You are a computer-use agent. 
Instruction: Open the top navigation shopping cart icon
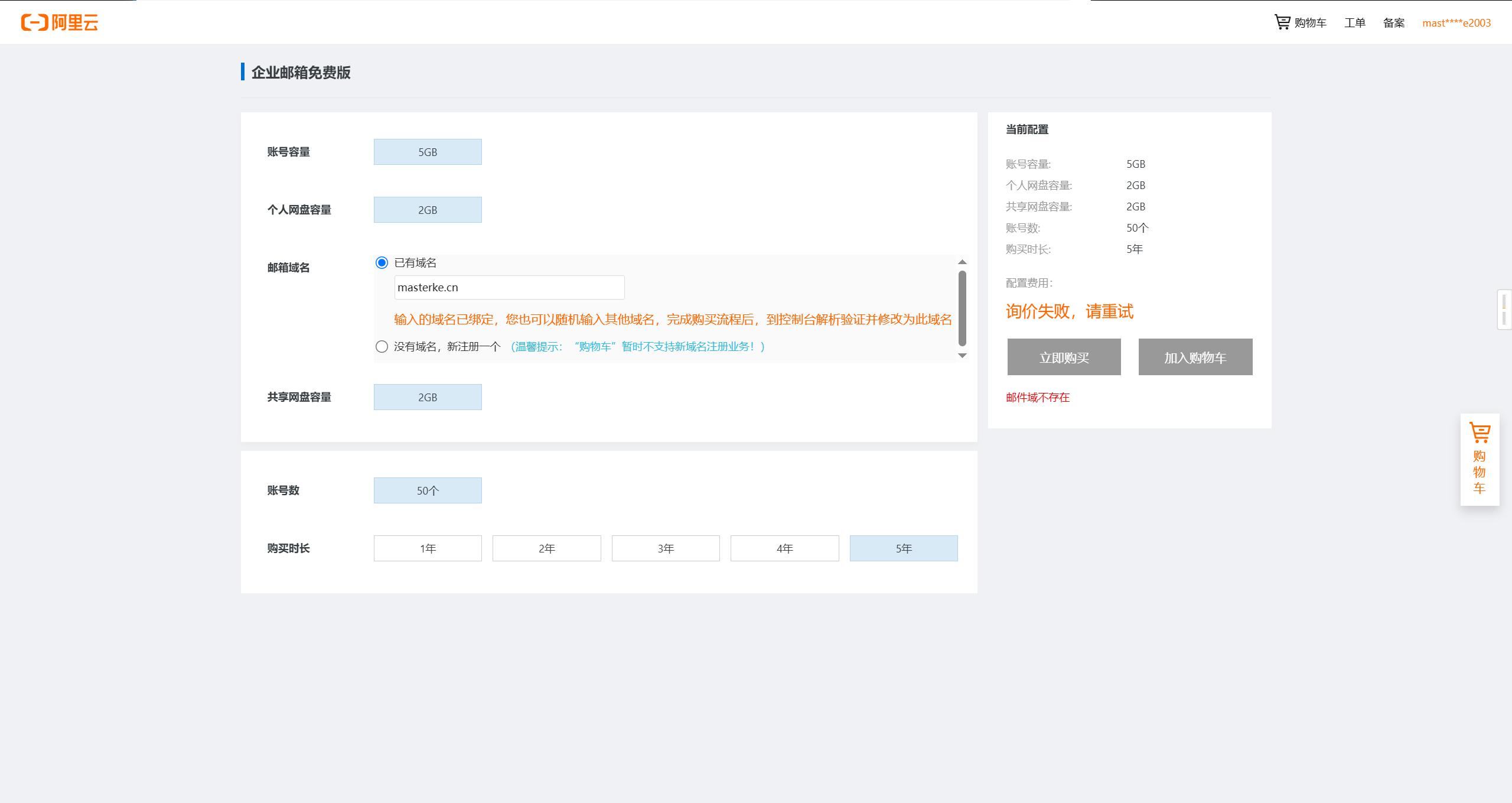[1282, 22]
